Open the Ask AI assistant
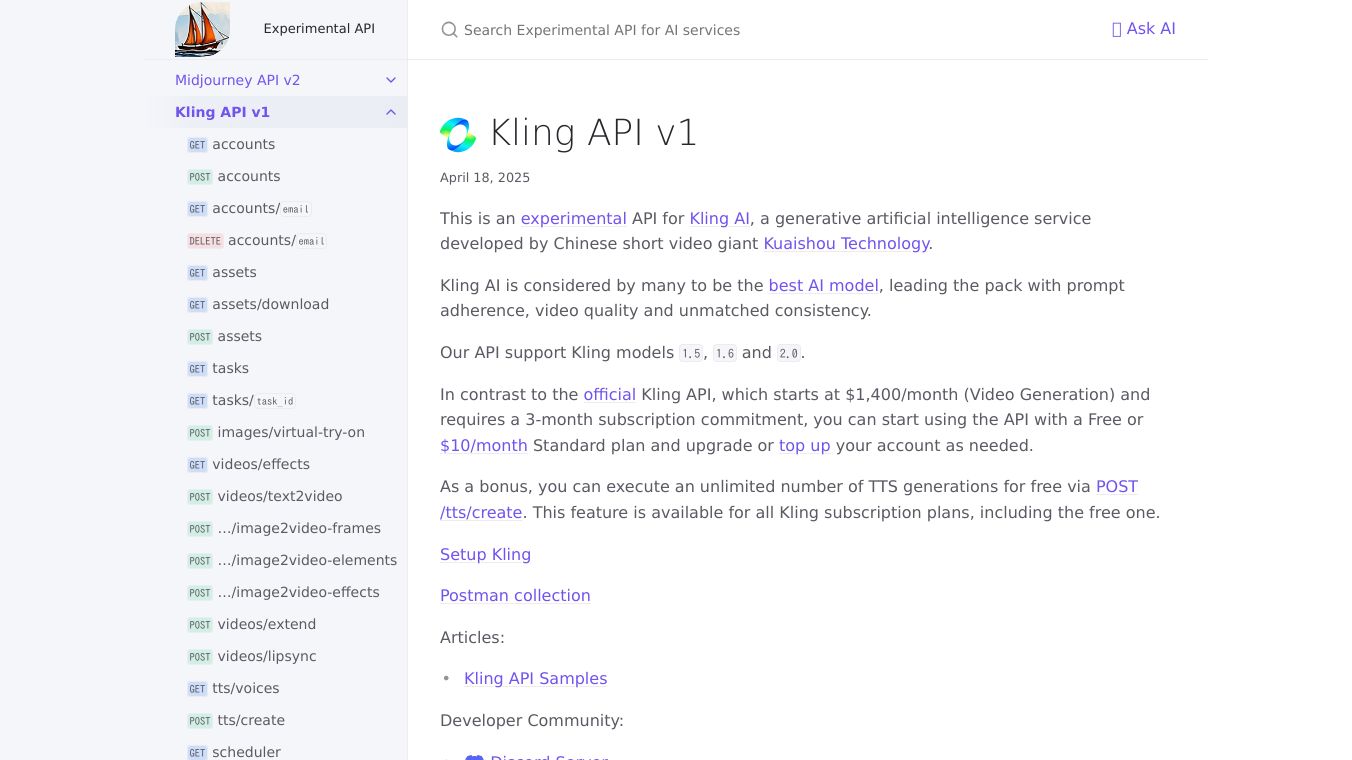1352x760 pixels. pyautogui.click(x=1143, y=29)
